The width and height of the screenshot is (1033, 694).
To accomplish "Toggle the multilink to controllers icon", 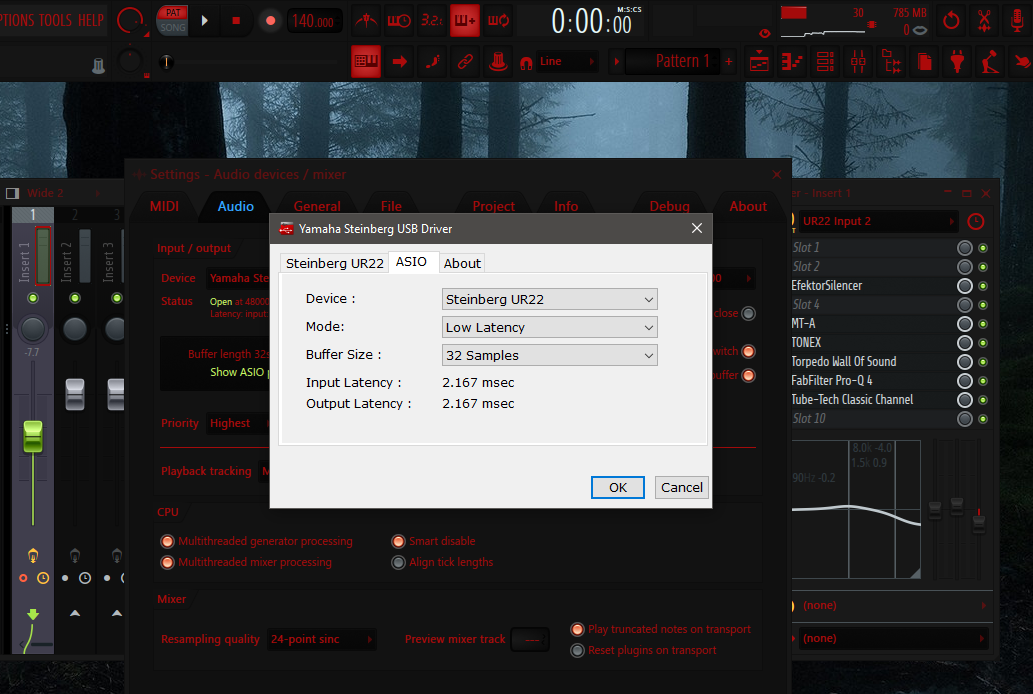I will coord(498,62).
